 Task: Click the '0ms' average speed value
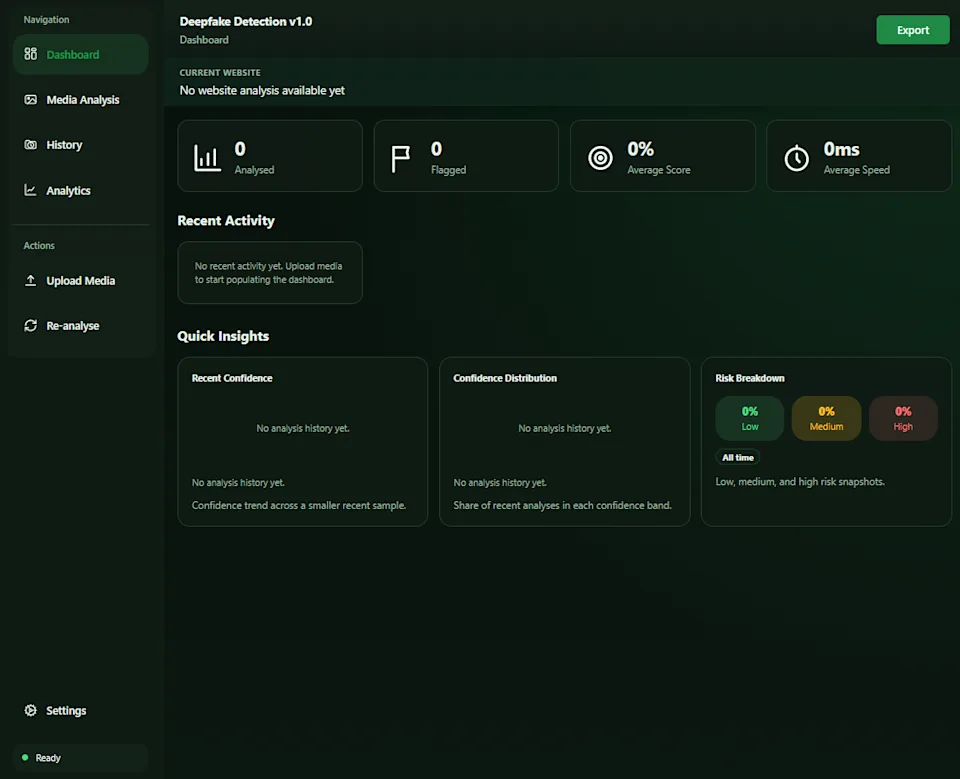point(841,149)
